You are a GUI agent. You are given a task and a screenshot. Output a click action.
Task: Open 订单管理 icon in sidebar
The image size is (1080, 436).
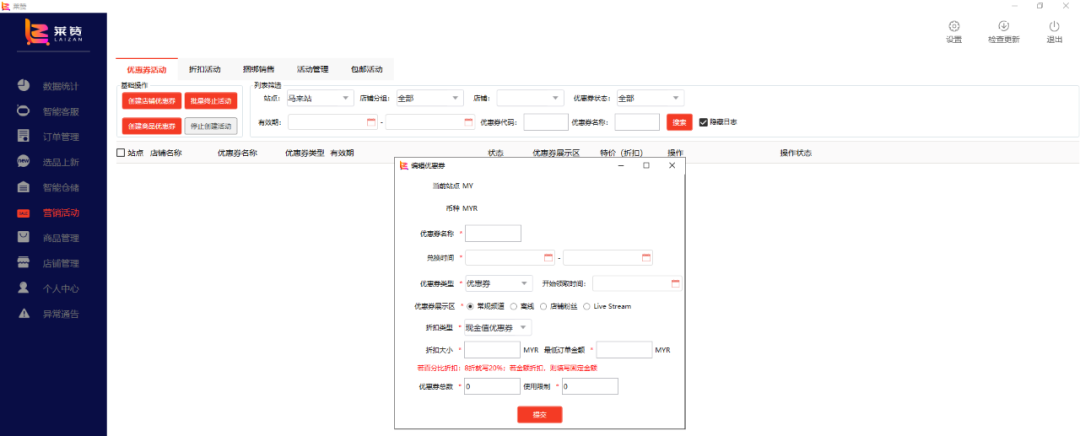(x=23, y=136)
